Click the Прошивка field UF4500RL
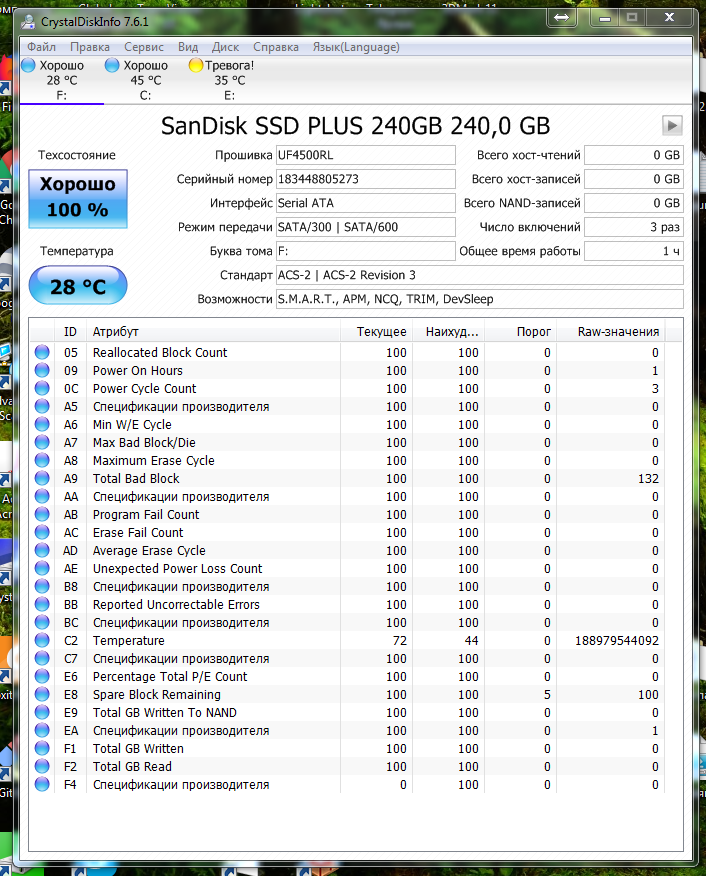This screenshot has height=876, width=706. [x=366, y=155]
